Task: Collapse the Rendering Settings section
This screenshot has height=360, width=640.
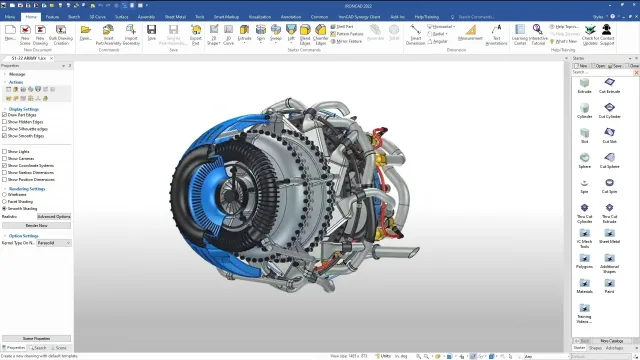Action: (5, 189)
